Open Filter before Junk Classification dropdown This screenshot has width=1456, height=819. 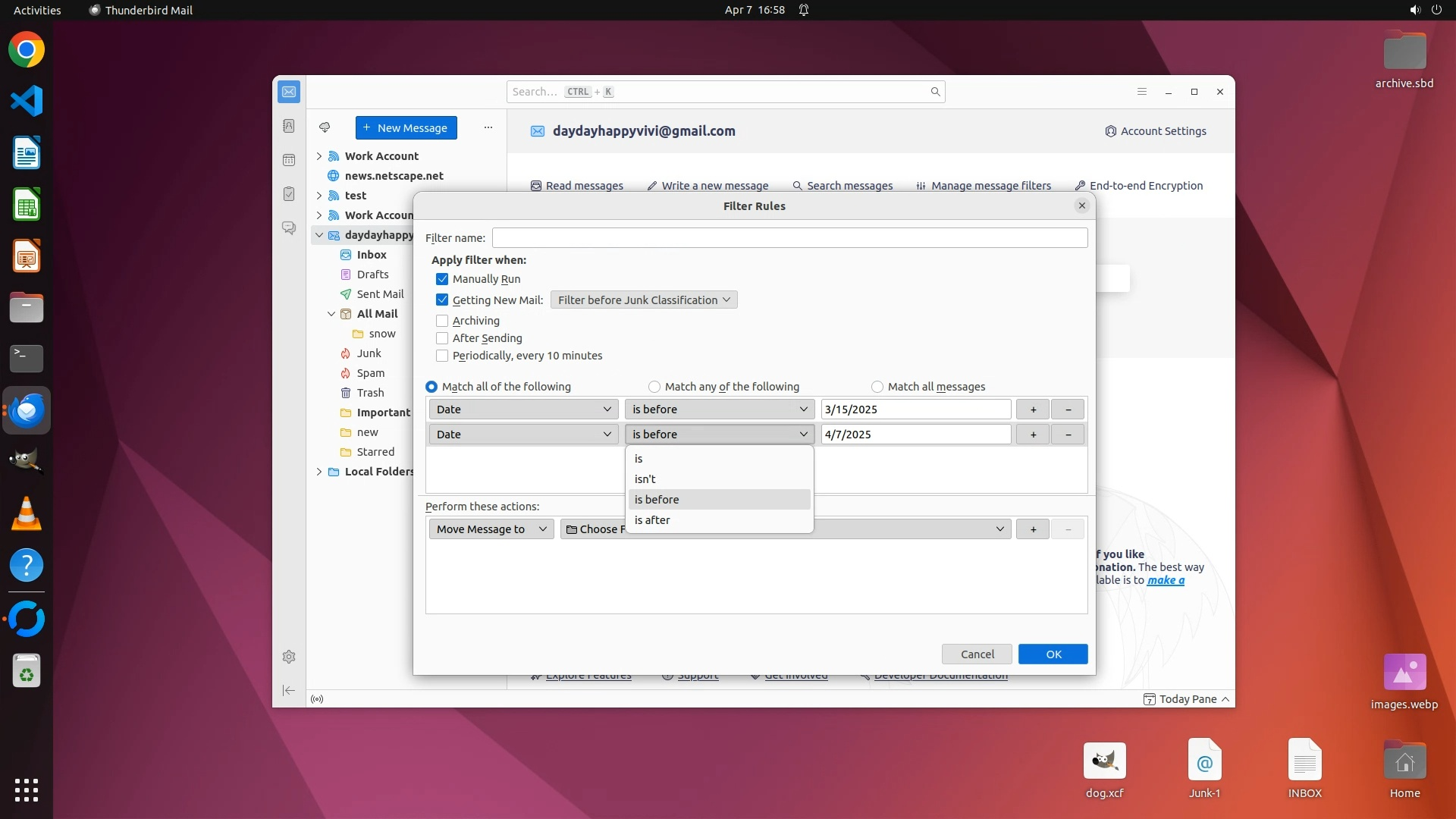pos(643,300)
